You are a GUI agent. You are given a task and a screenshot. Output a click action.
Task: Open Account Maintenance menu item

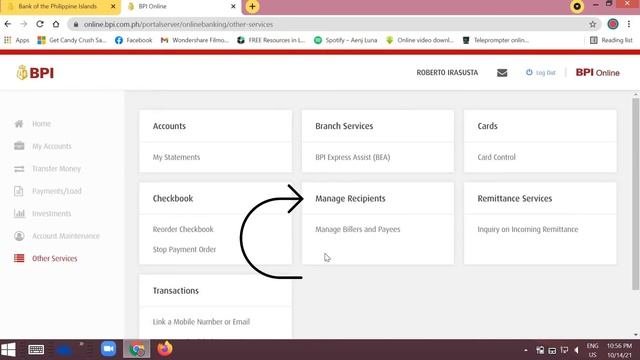66,236
